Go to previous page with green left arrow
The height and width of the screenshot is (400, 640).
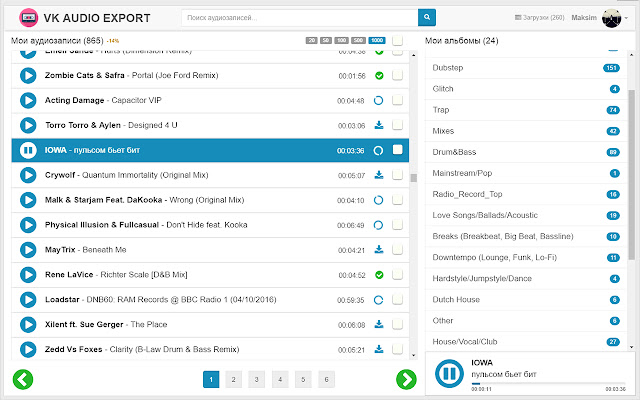pyautogui.click(x=23, y=379)
